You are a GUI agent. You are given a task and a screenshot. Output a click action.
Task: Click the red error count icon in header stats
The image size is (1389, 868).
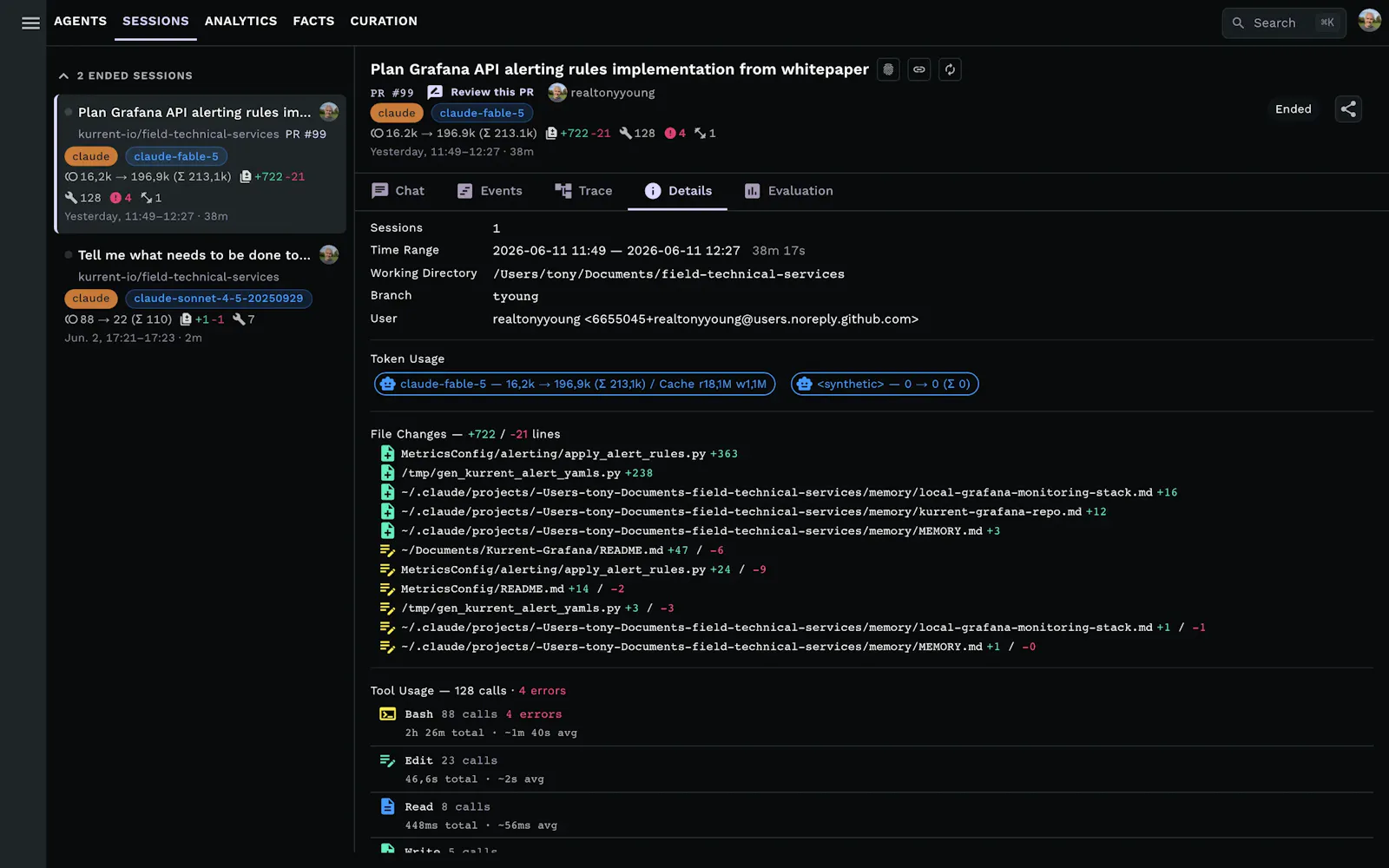click(670, 133)
